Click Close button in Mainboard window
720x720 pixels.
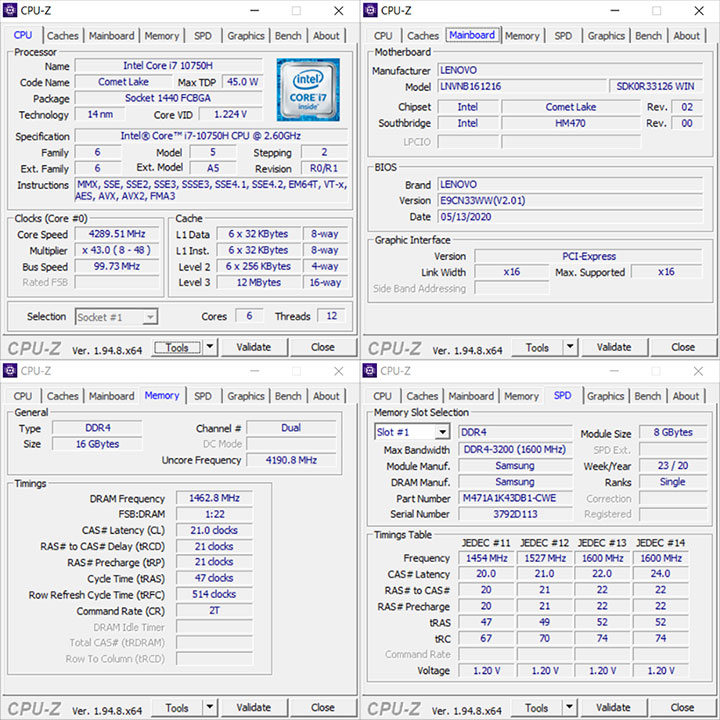[x=683, y=347]
